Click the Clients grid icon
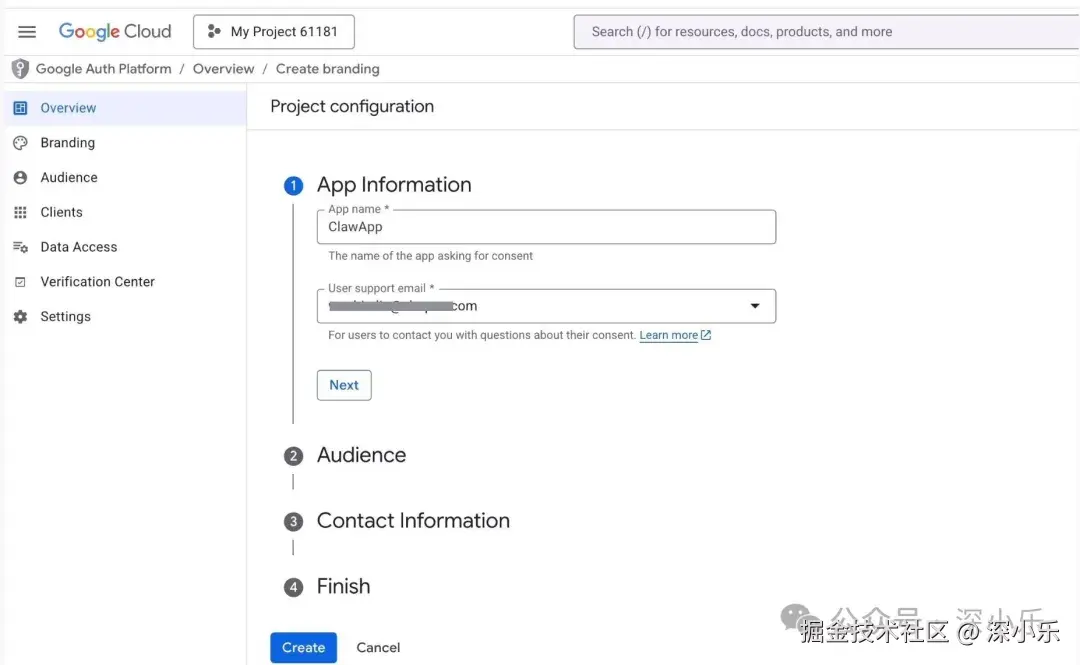1080x665 pixels. pos(20,213)
